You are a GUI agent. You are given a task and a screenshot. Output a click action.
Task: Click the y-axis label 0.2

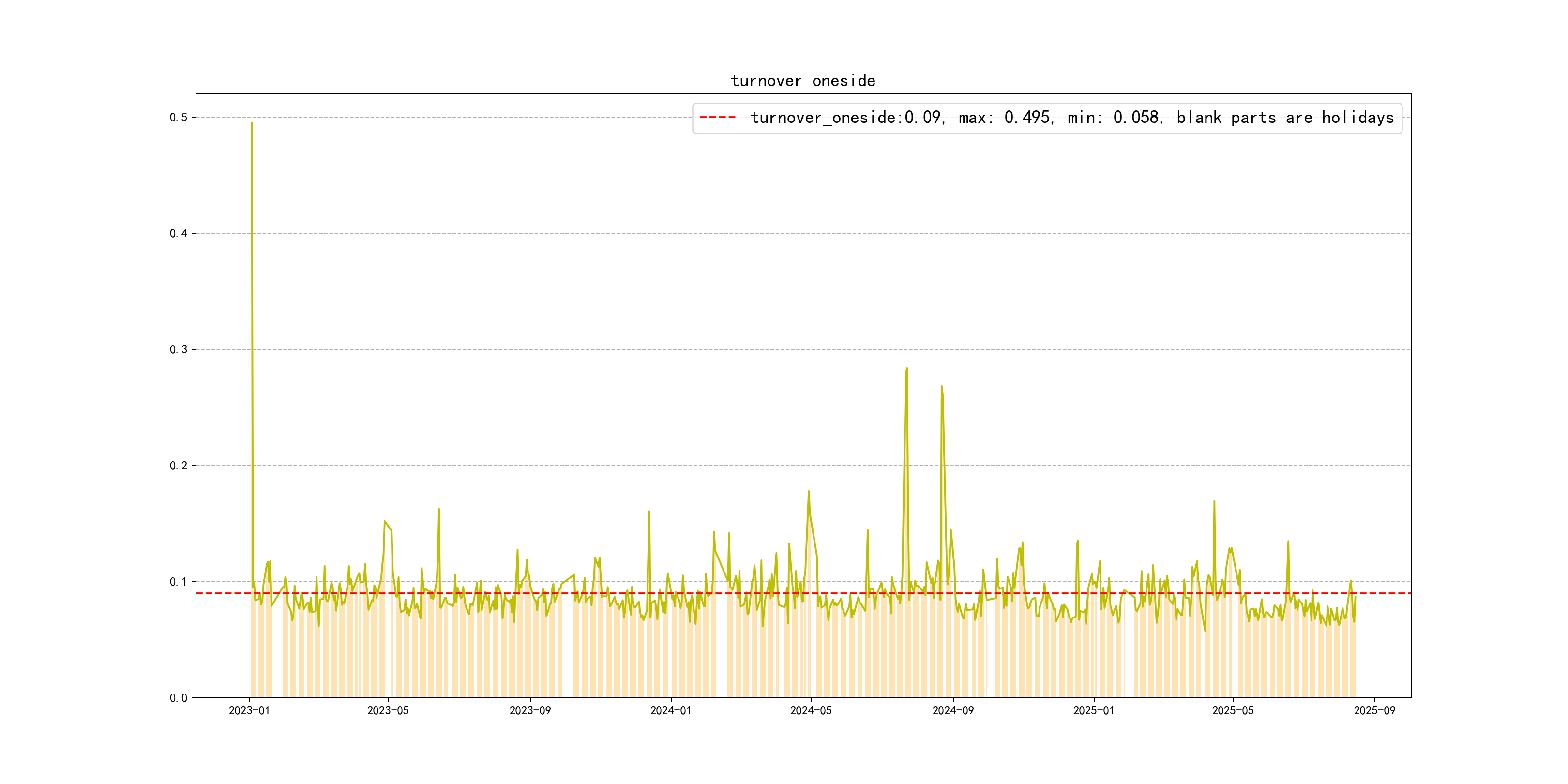[179, 466]
